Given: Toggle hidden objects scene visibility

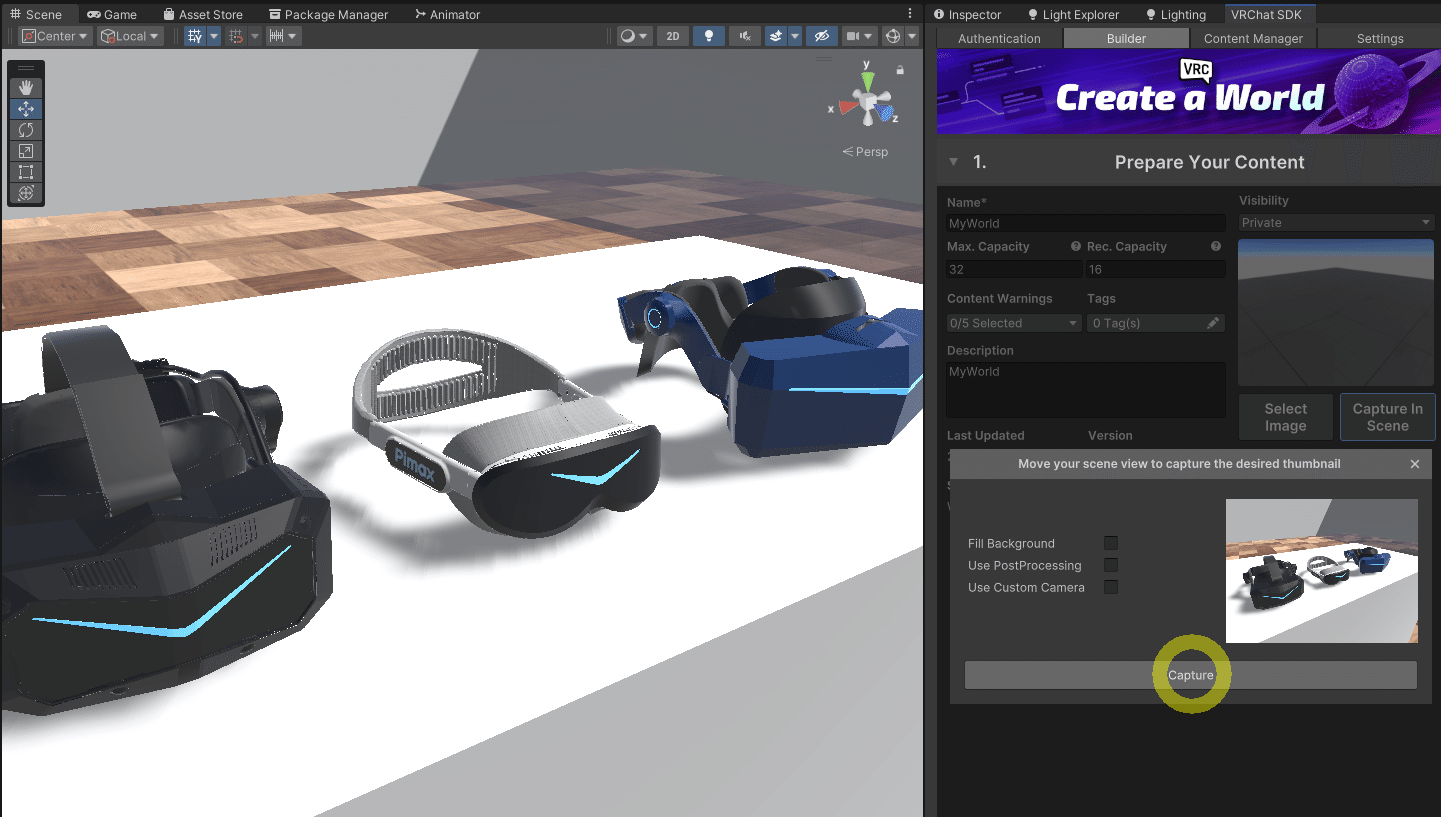Looking at the screenshot, I should click(822, 36).
